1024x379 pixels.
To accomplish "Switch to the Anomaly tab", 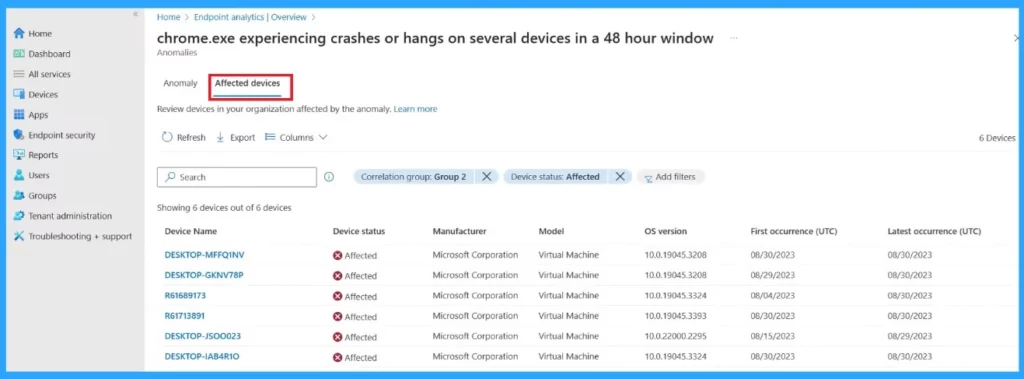I will pos(180,83).
